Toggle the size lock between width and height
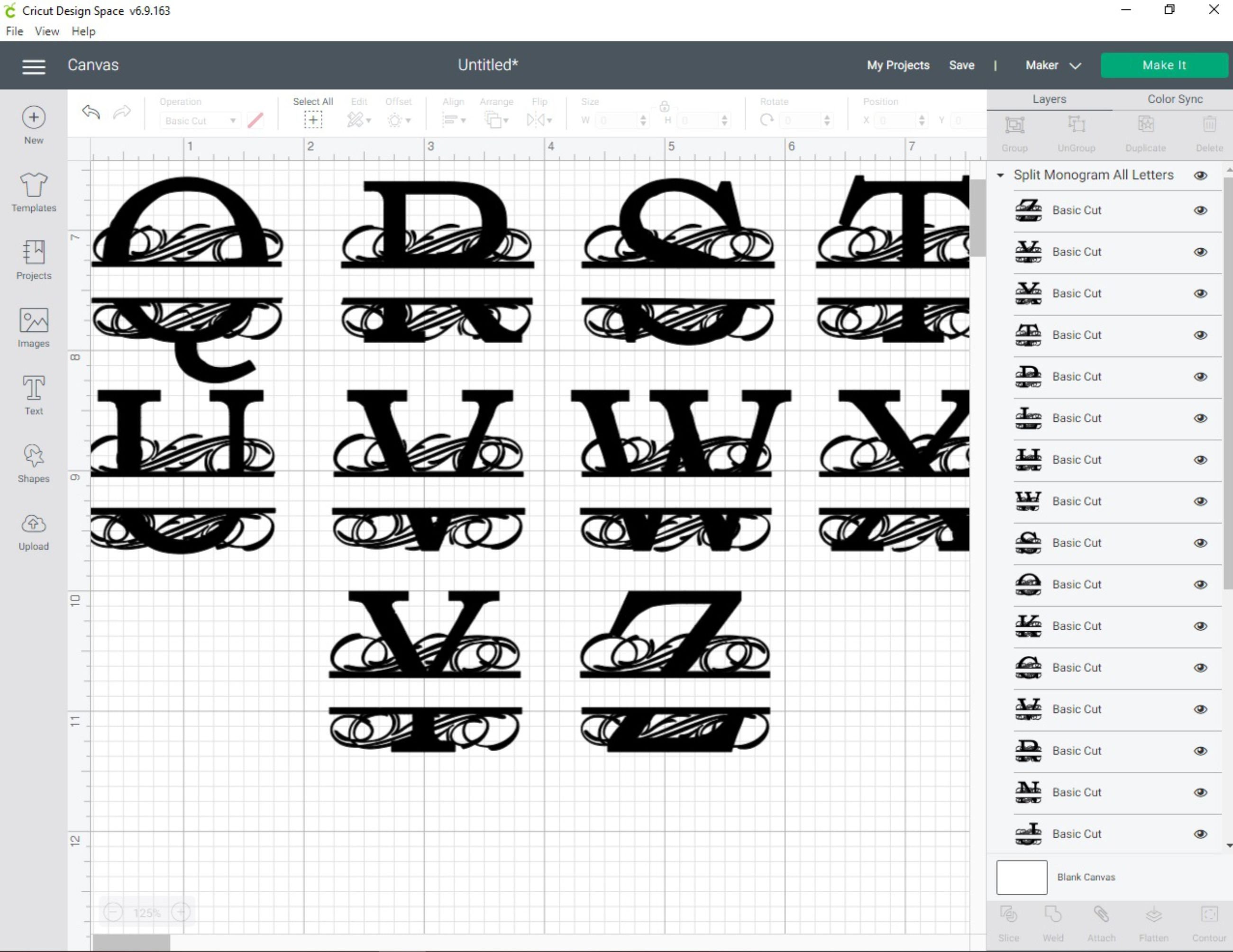The image size is (1233, 952). (x=664, y=106)
